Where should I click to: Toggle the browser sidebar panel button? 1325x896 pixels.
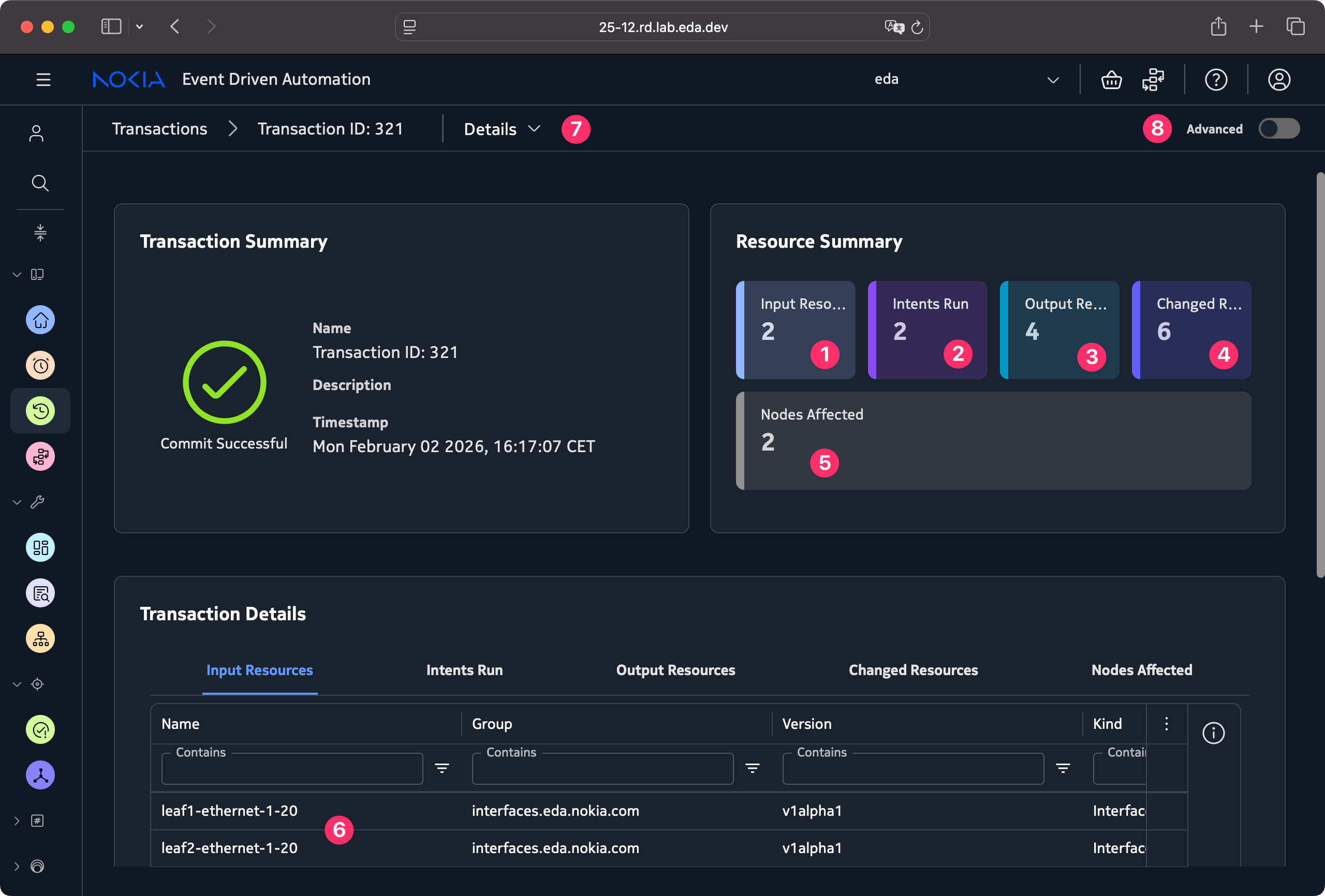tap(111, 27)
